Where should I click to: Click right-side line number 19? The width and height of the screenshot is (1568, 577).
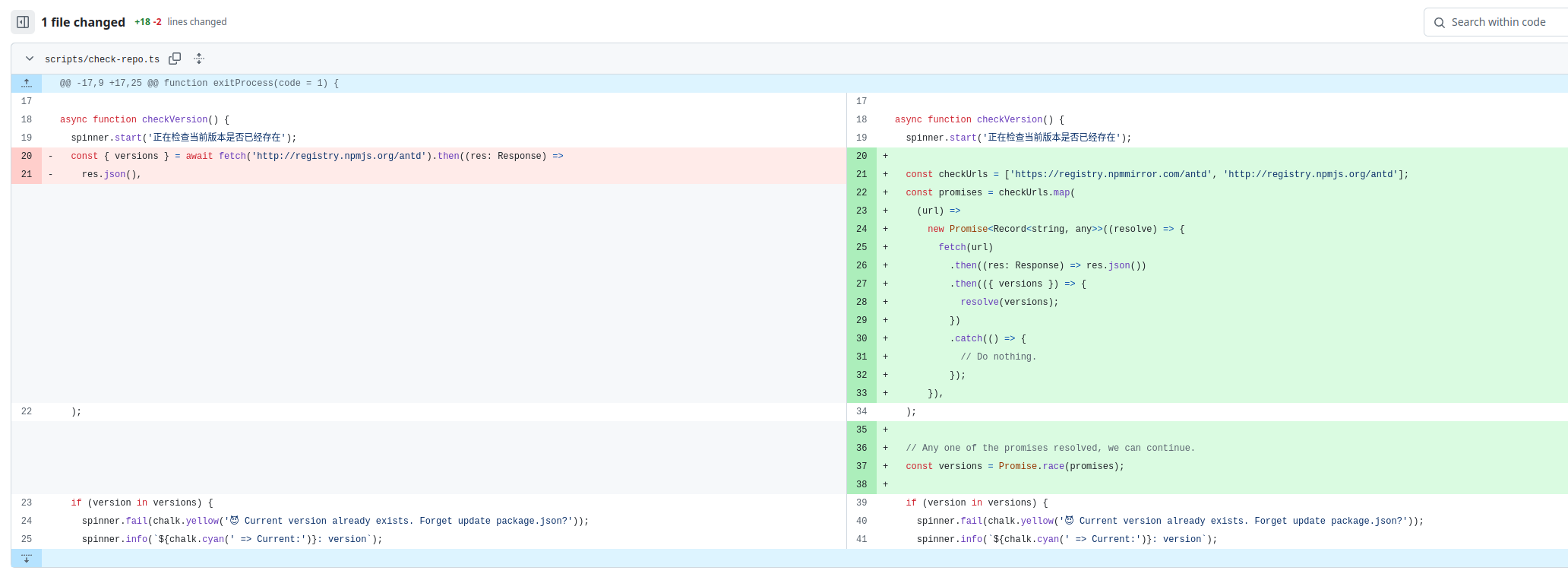pyautogui.click(x=861, y=138)
